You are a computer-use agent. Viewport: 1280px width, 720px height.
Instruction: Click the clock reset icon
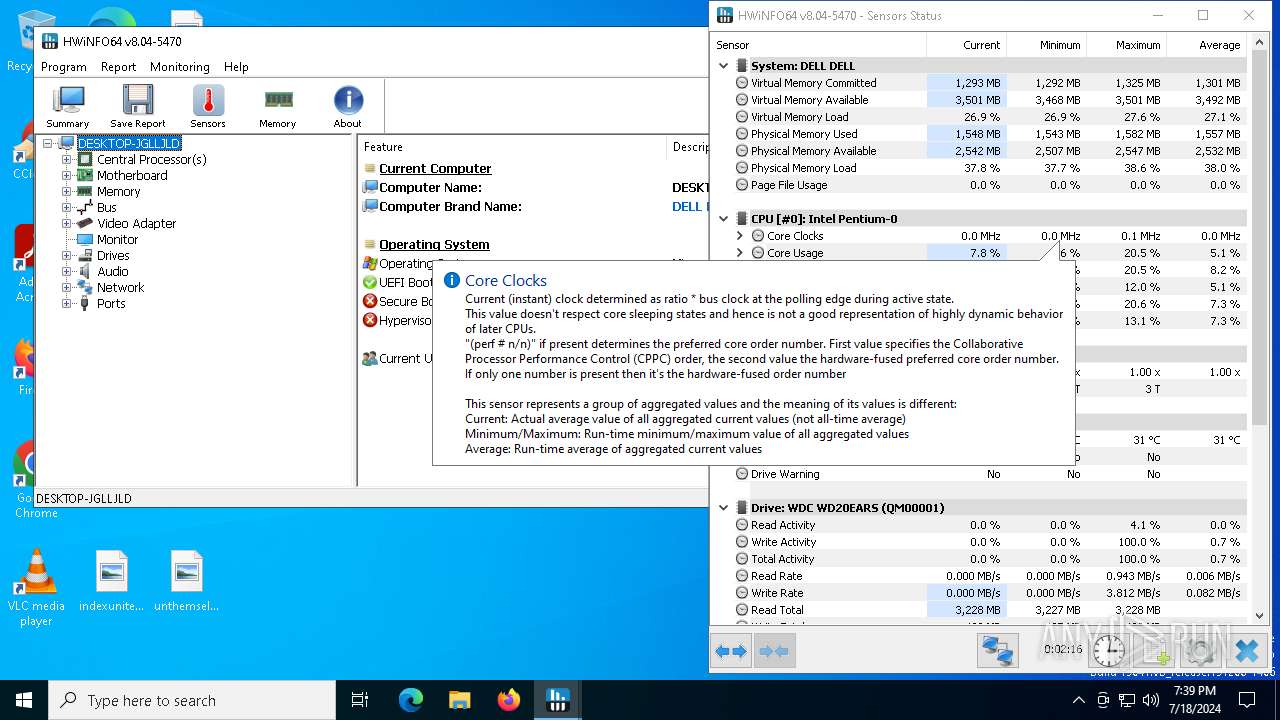[1108, 651]
